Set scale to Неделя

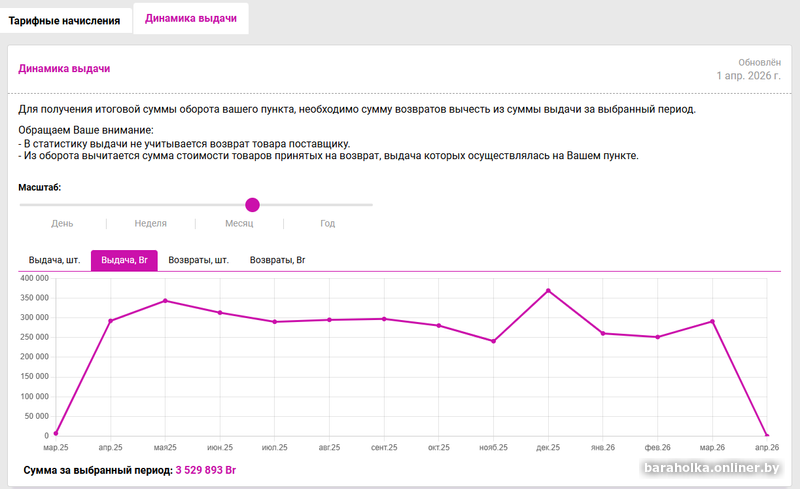[150, 224]
